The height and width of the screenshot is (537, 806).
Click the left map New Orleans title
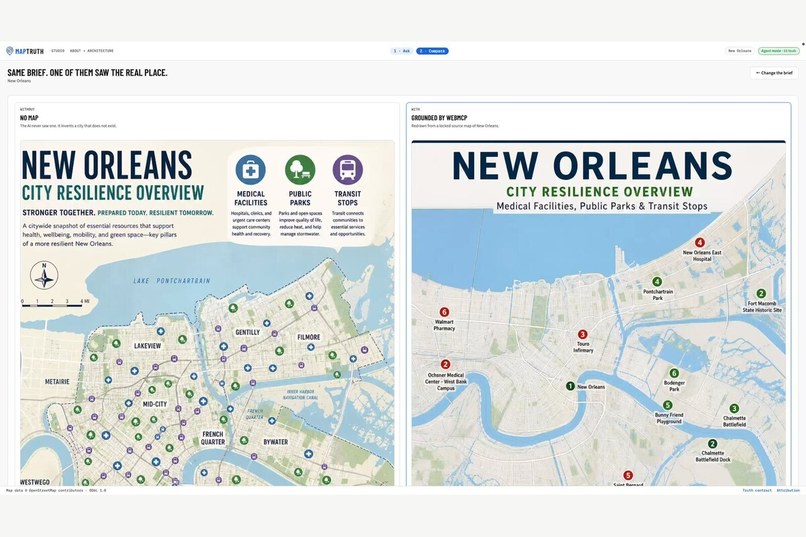pyautogui.click(x=107, y=165)
